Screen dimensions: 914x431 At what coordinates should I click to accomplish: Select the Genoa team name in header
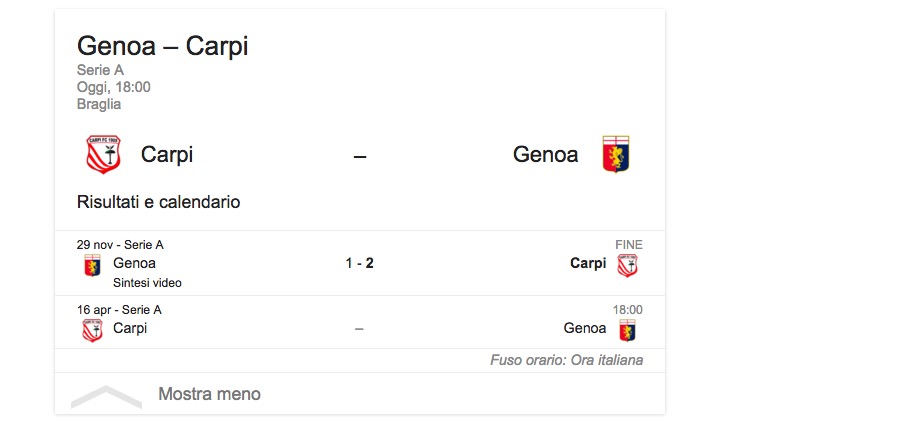pyautogui.click(x=545, y=155)
